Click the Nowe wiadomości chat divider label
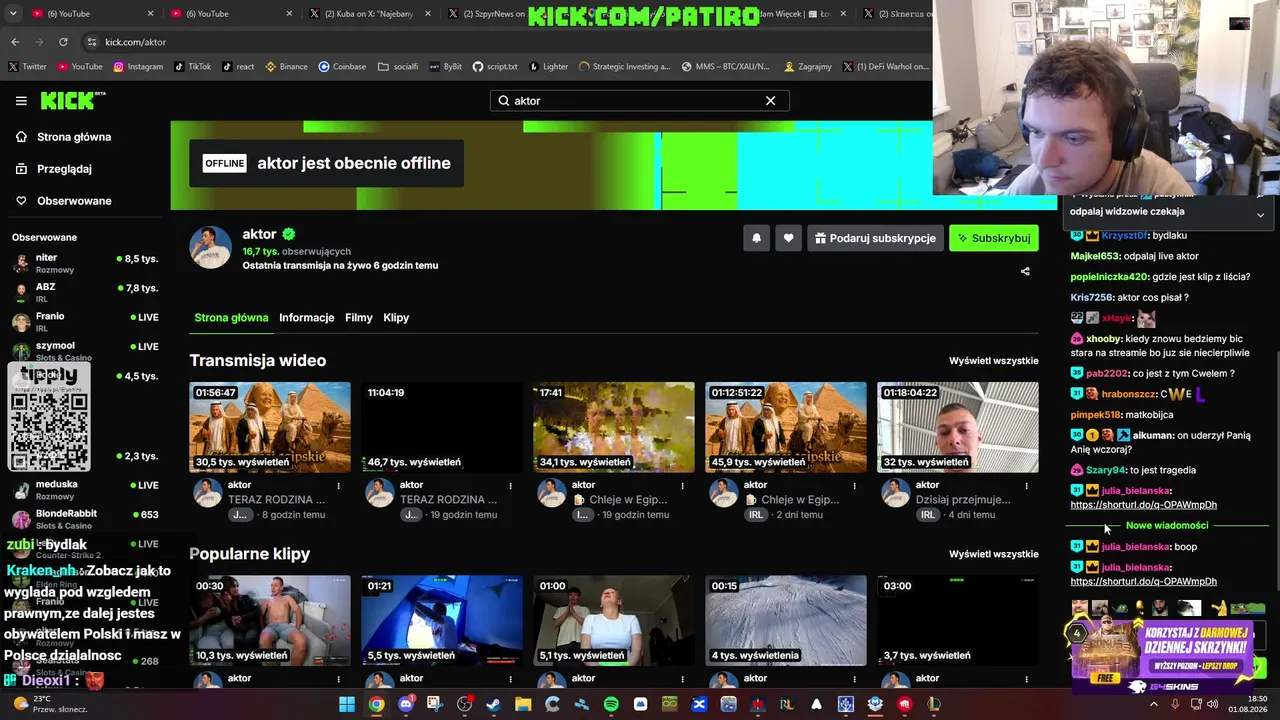Image resolution: width=1280 pixels, height=720 pixels. [1167, 525]
